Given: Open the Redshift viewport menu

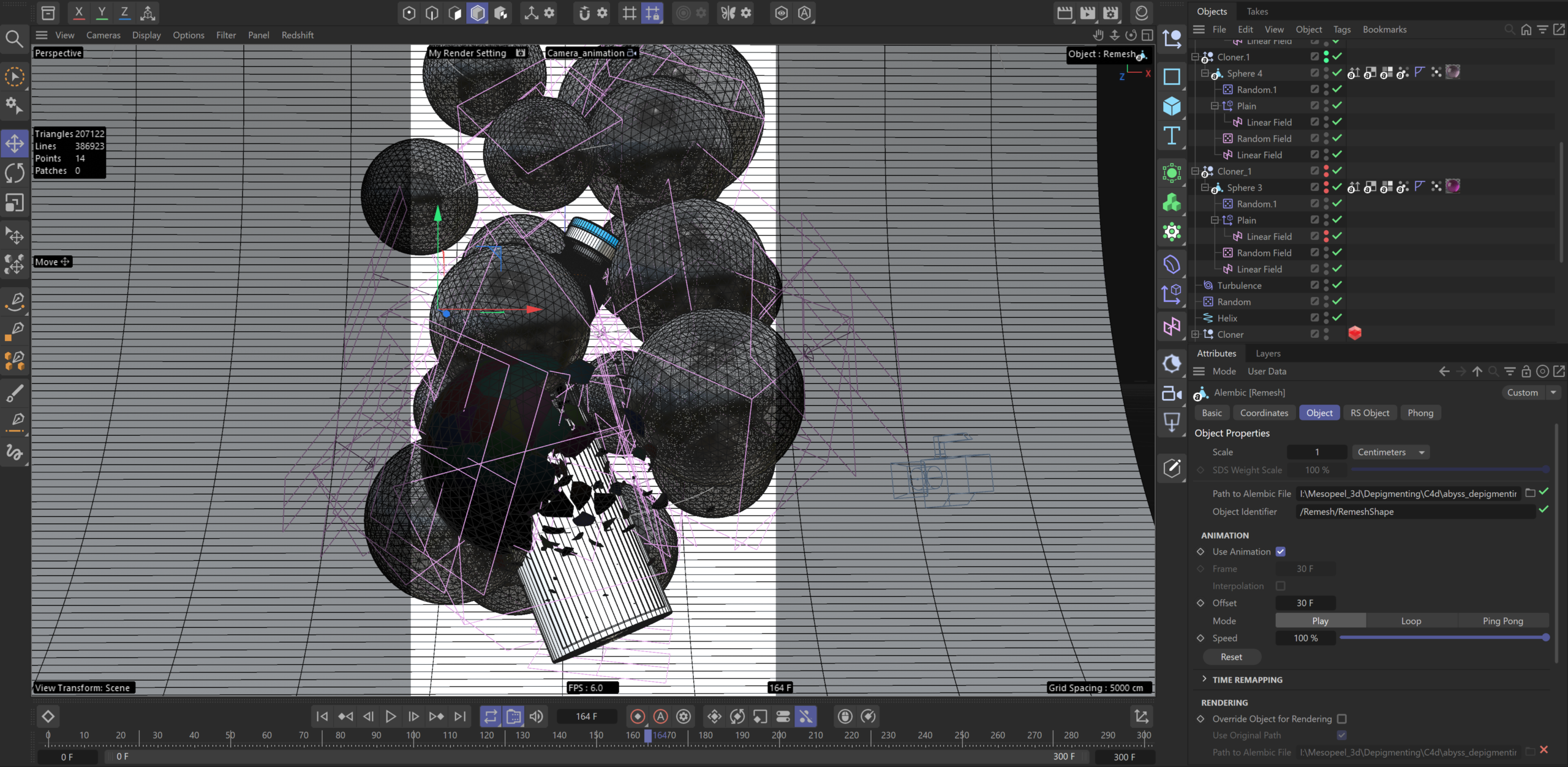Looking at the screenshot, I should (x=297, y=35).
